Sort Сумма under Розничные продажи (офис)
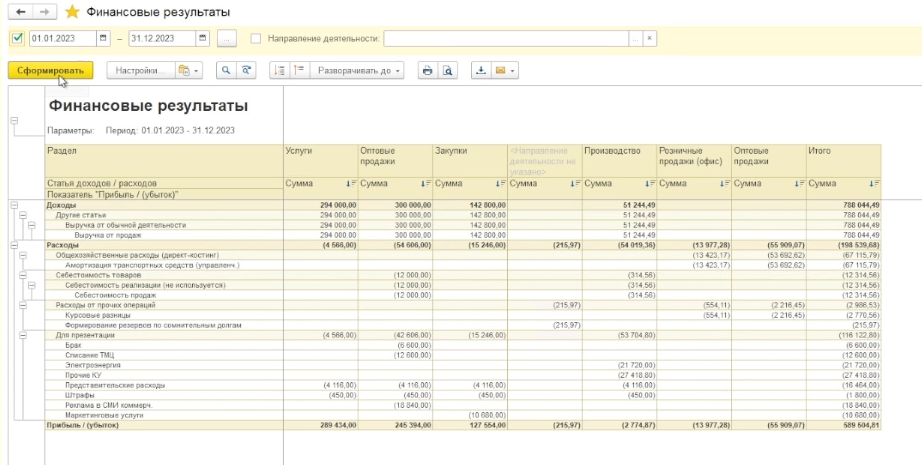 pos(725,183)
